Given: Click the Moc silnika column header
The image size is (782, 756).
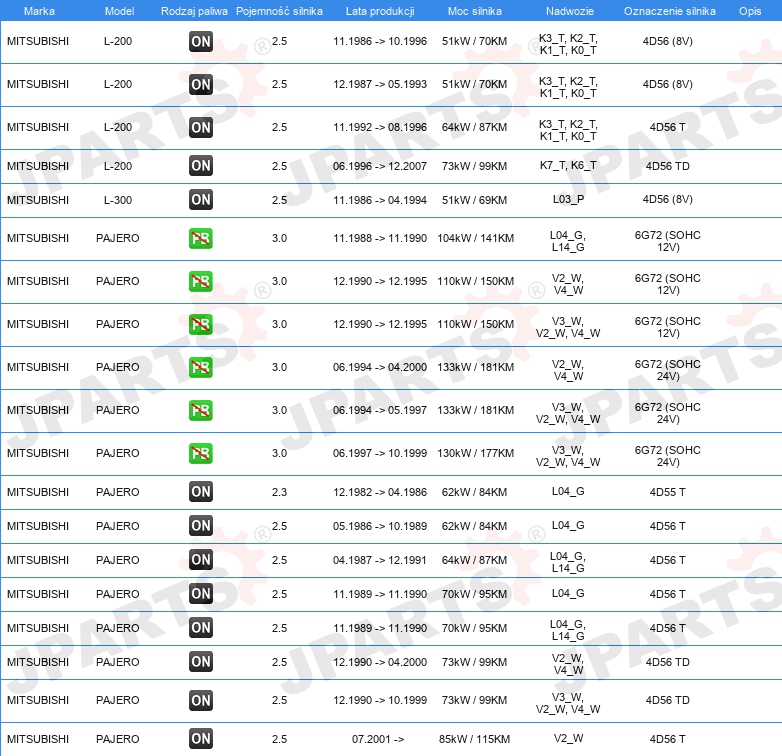Looking at the screenshot, I should (475, 11).
